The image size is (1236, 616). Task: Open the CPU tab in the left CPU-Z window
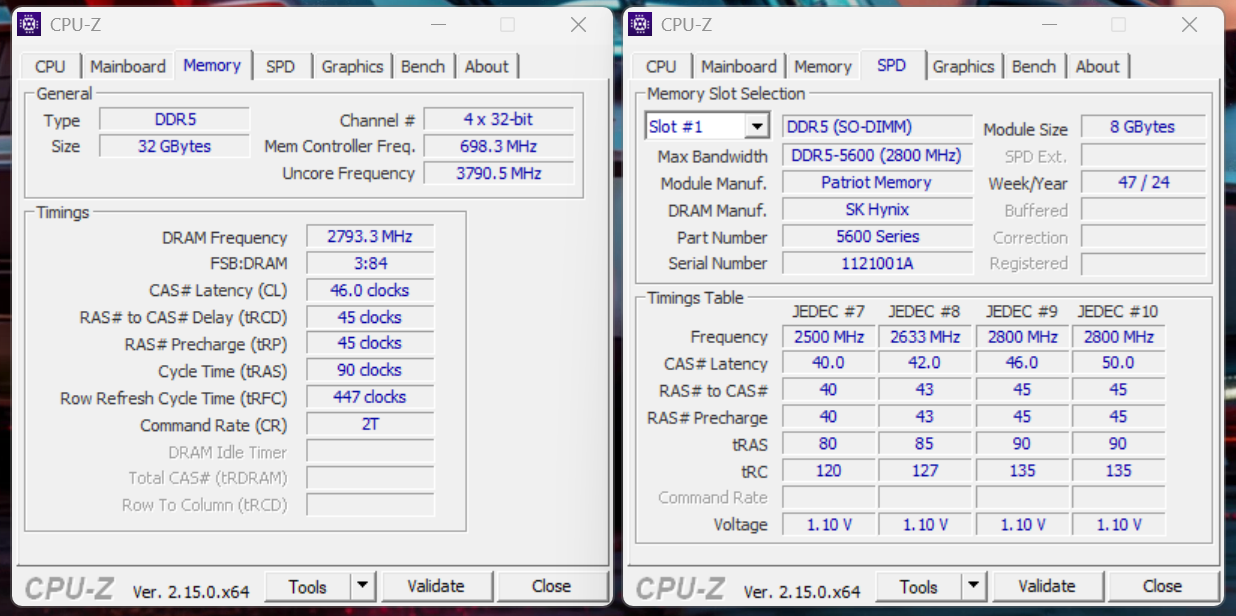50,67
